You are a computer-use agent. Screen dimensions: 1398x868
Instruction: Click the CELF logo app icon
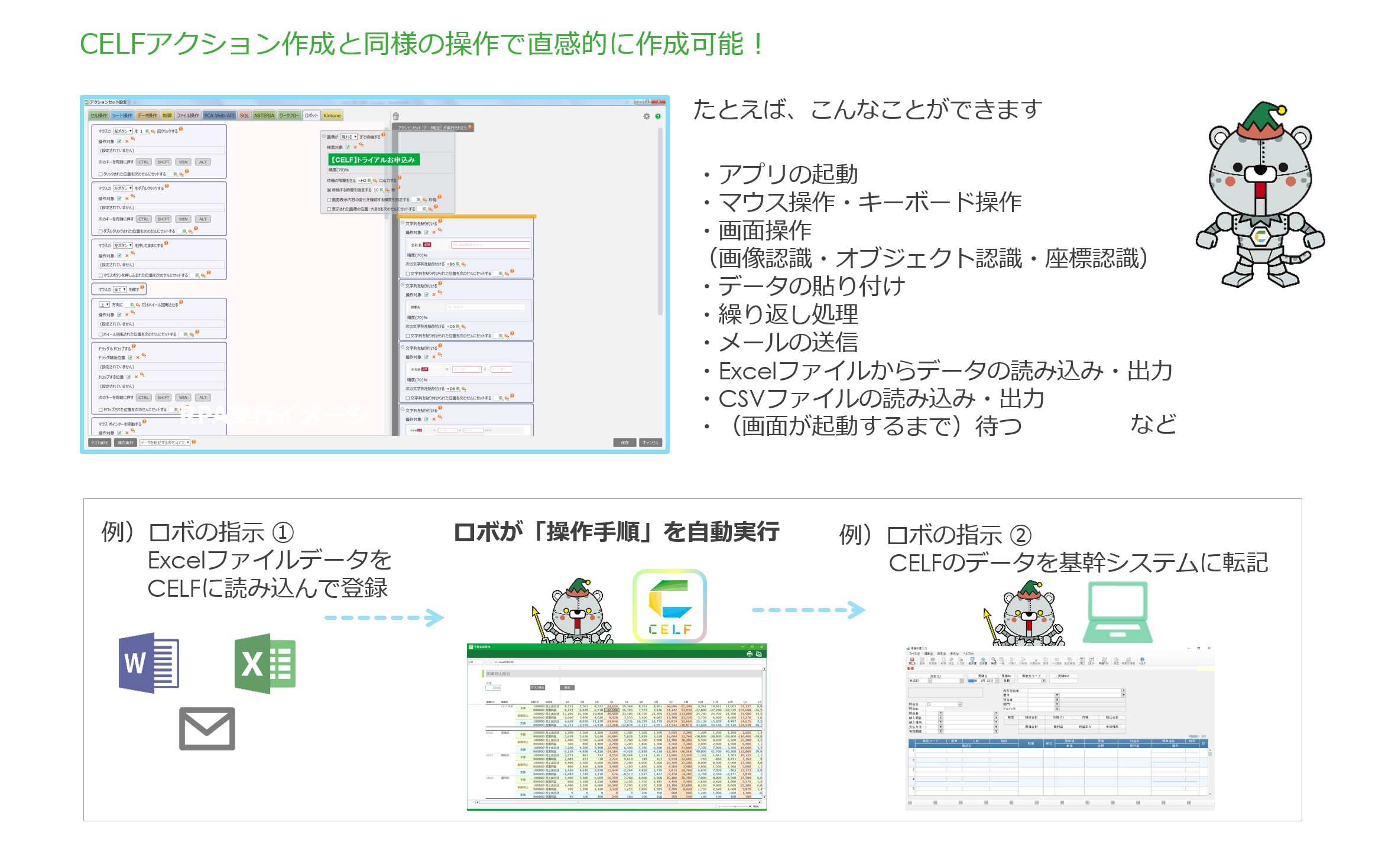(670, 606)
